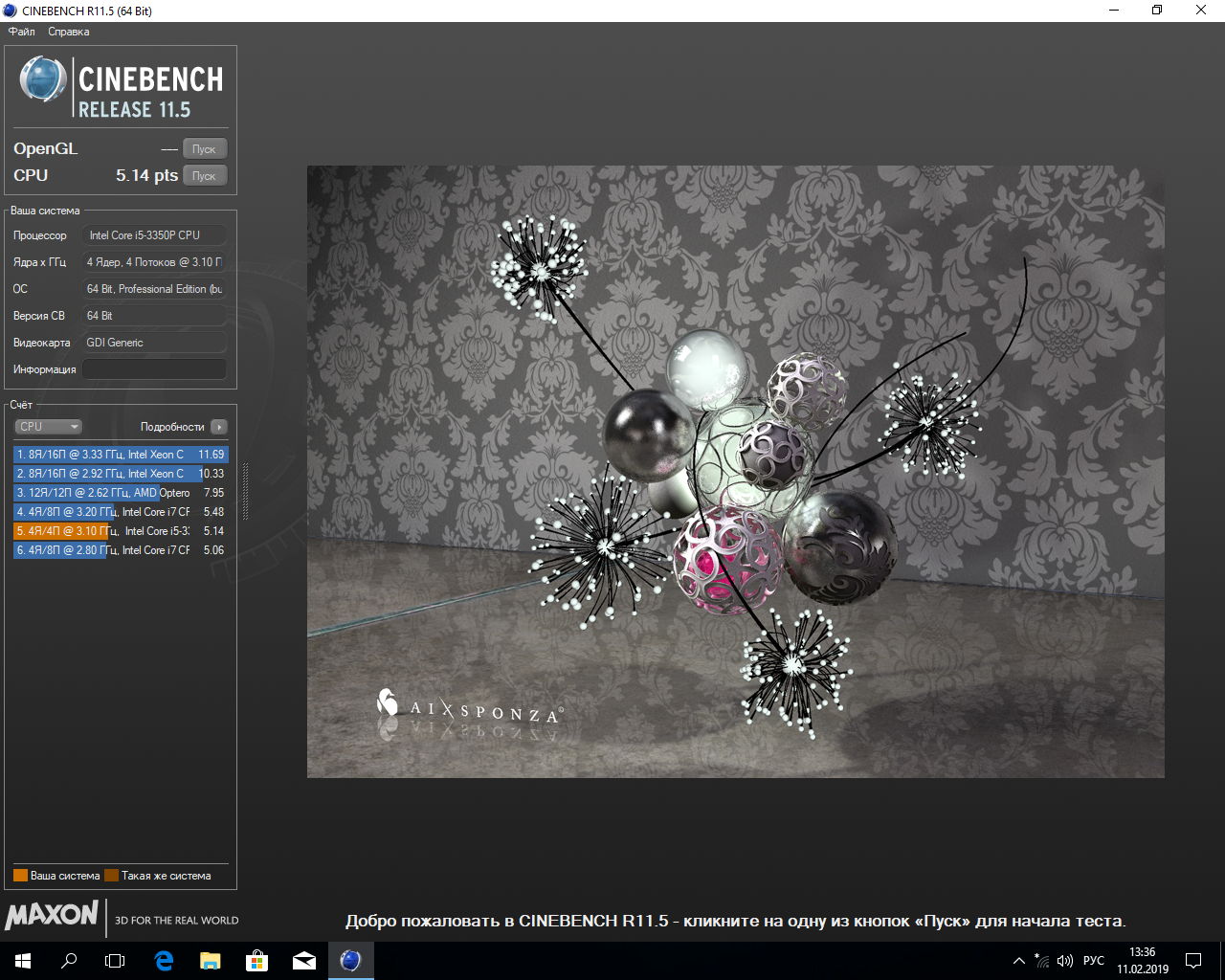Open the Action Center notifications icon

point(1193,961)
